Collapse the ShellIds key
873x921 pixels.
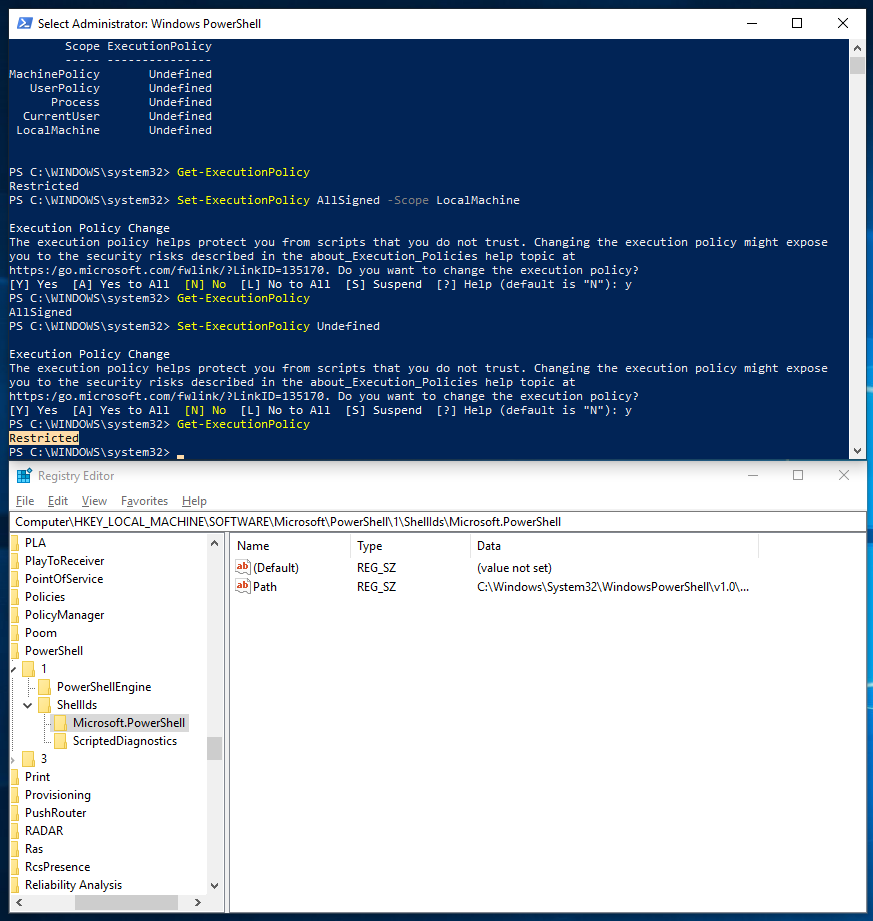coord(29,704)
